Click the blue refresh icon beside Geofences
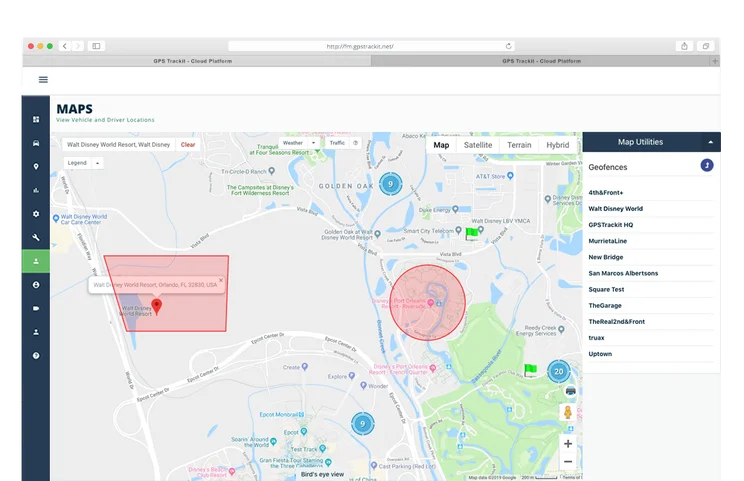This screenshot has width=744, height=481. [707, 166]
